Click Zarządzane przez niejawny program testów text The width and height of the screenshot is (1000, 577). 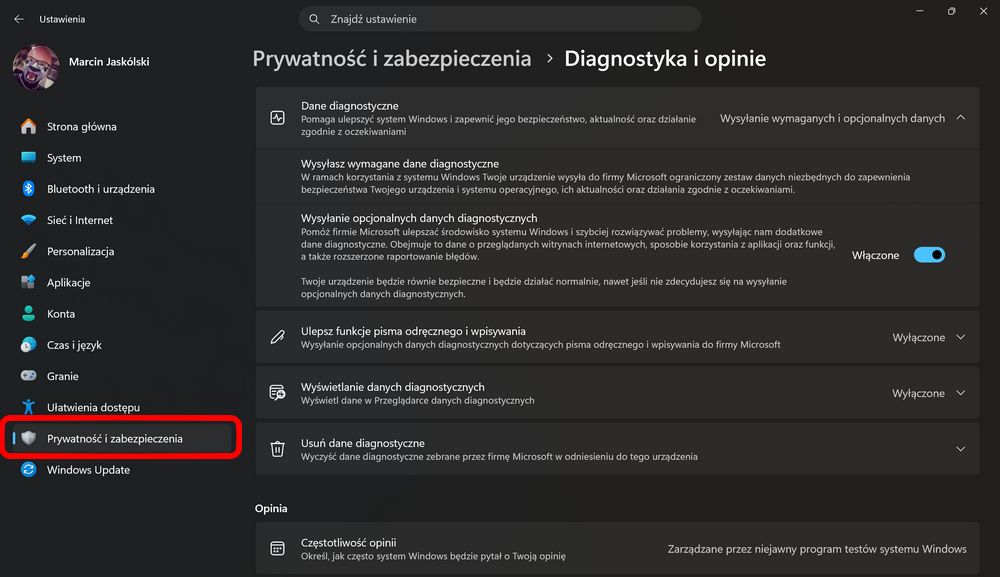coord(817,549)
